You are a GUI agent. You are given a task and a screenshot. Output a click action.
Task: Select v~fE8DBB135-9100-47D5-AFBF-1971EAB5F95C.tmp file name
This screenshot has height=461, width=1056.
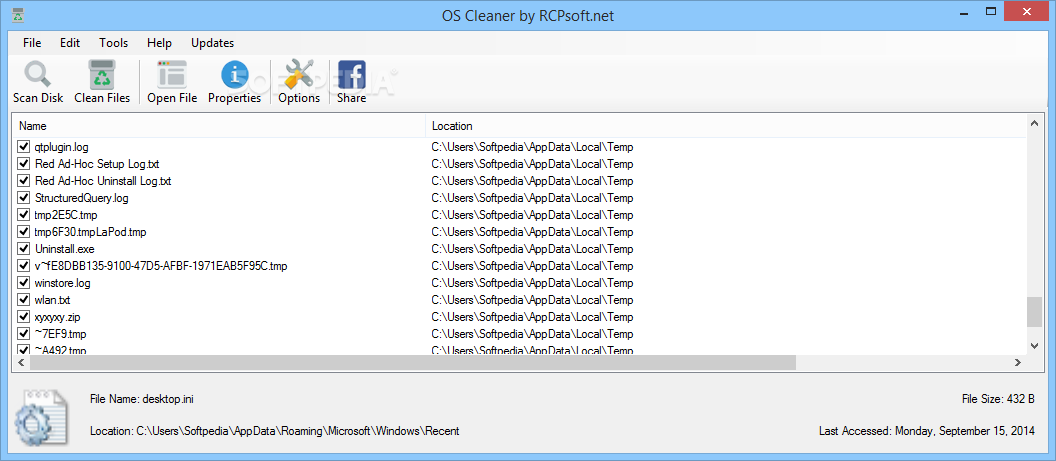point(161,266)
